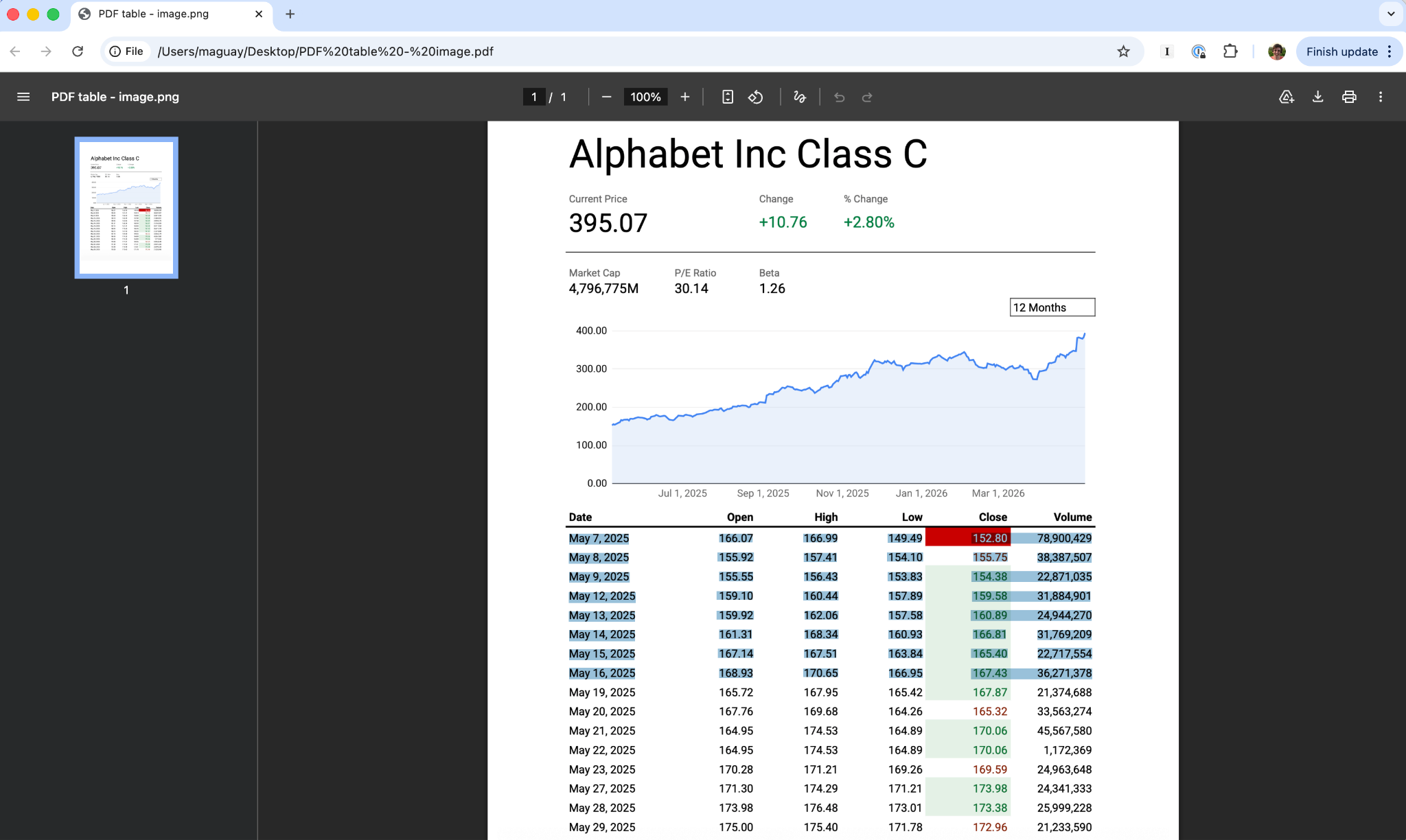
Task: Rotate the PDF counterclockwise
Action: (x=756, y=97)
